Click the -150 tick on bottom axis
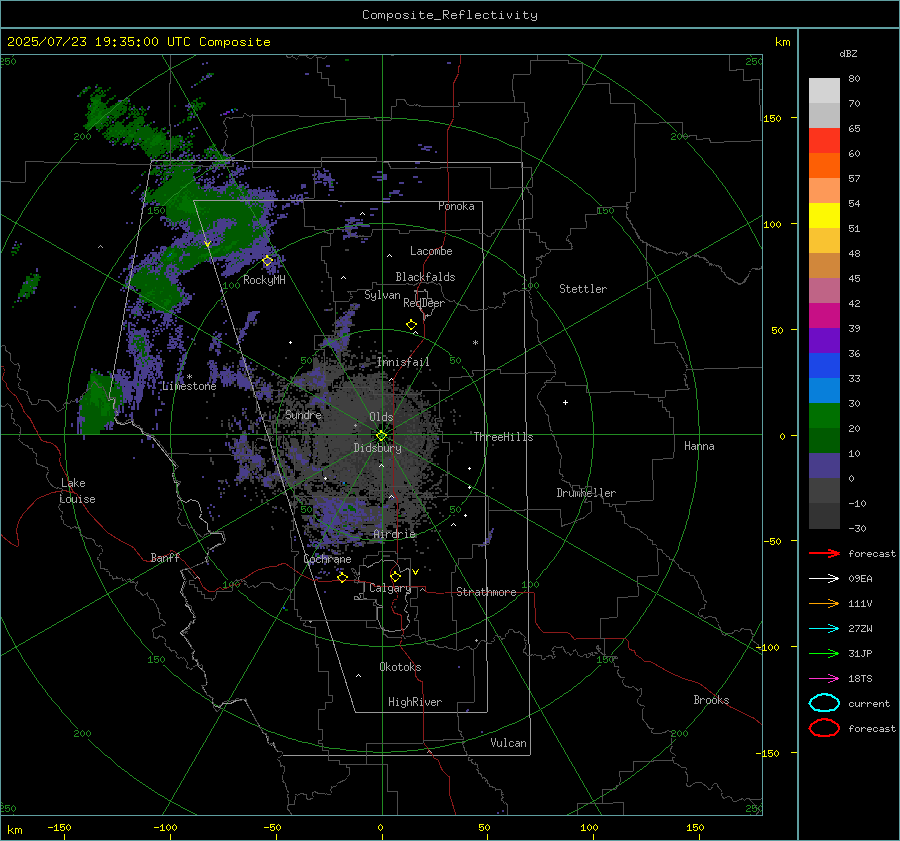Viewport: 900px width, 841px height. click(x=59, y=827)
